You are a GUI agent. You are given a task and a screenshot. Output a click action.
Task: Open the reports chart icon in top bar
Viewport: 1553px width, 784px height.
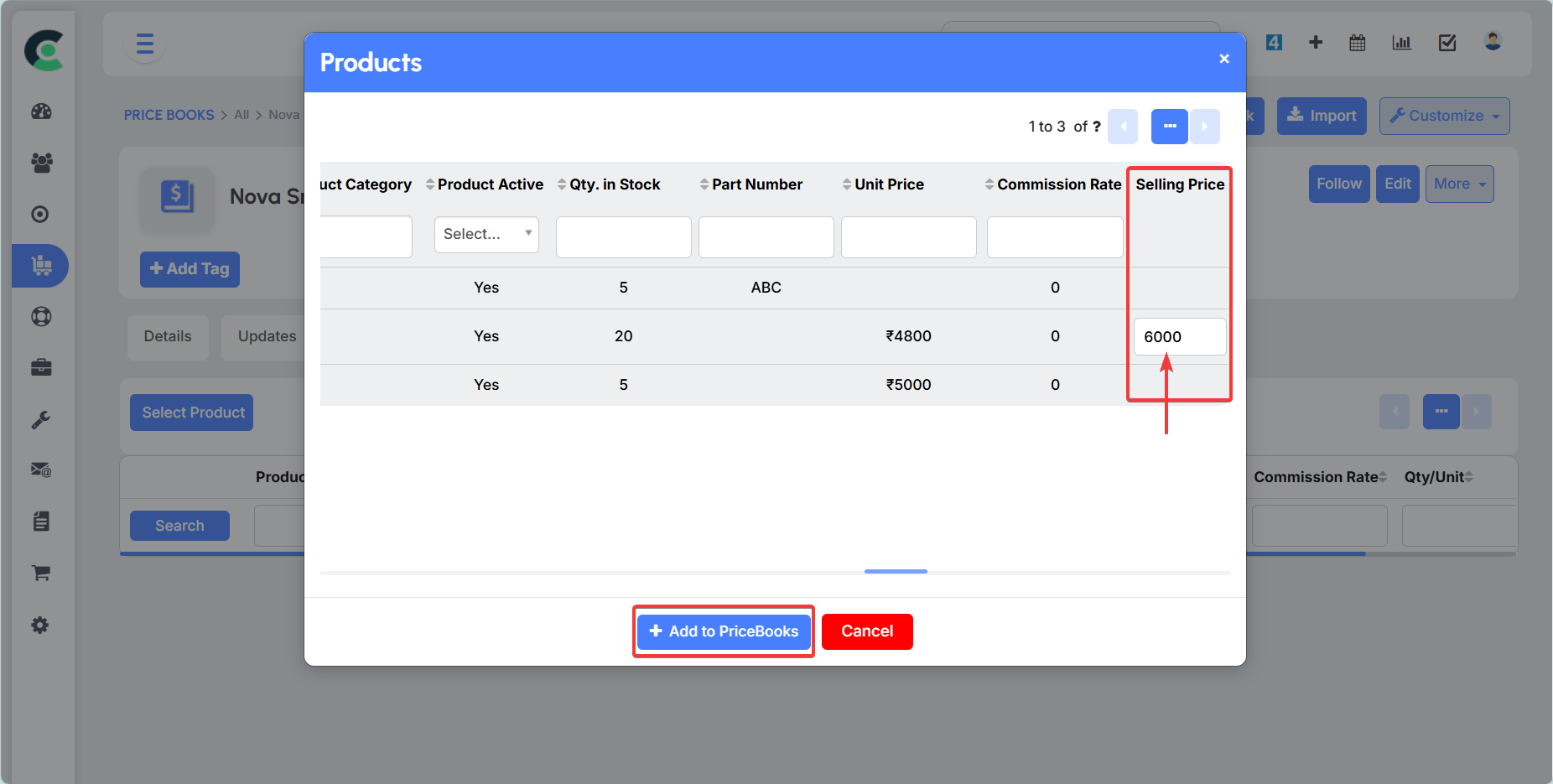1401,43
